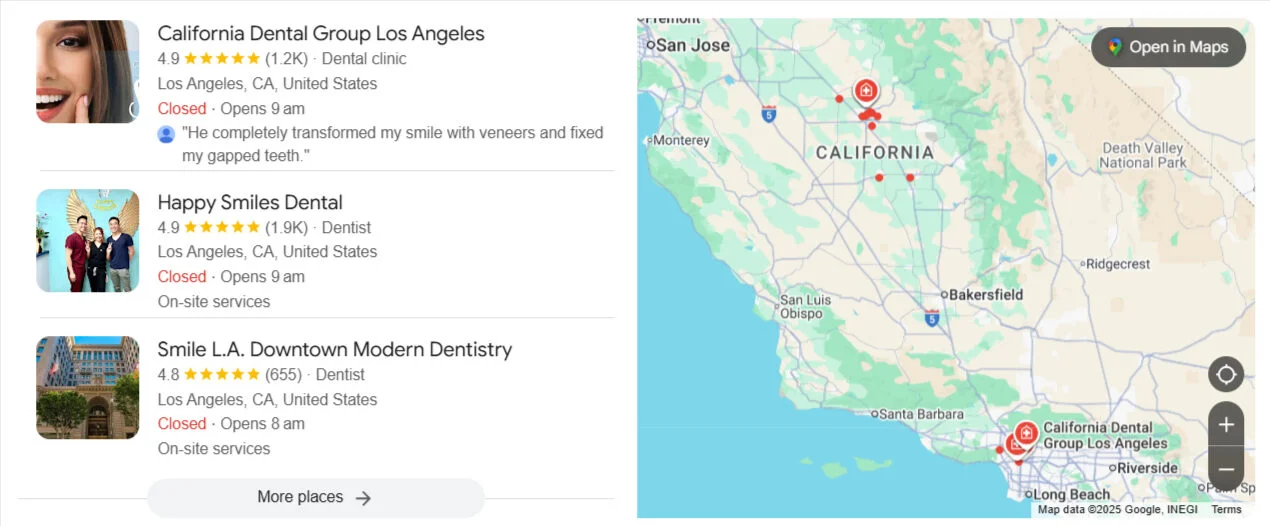
Task: Open the More places arrow button
Action: 316,497
